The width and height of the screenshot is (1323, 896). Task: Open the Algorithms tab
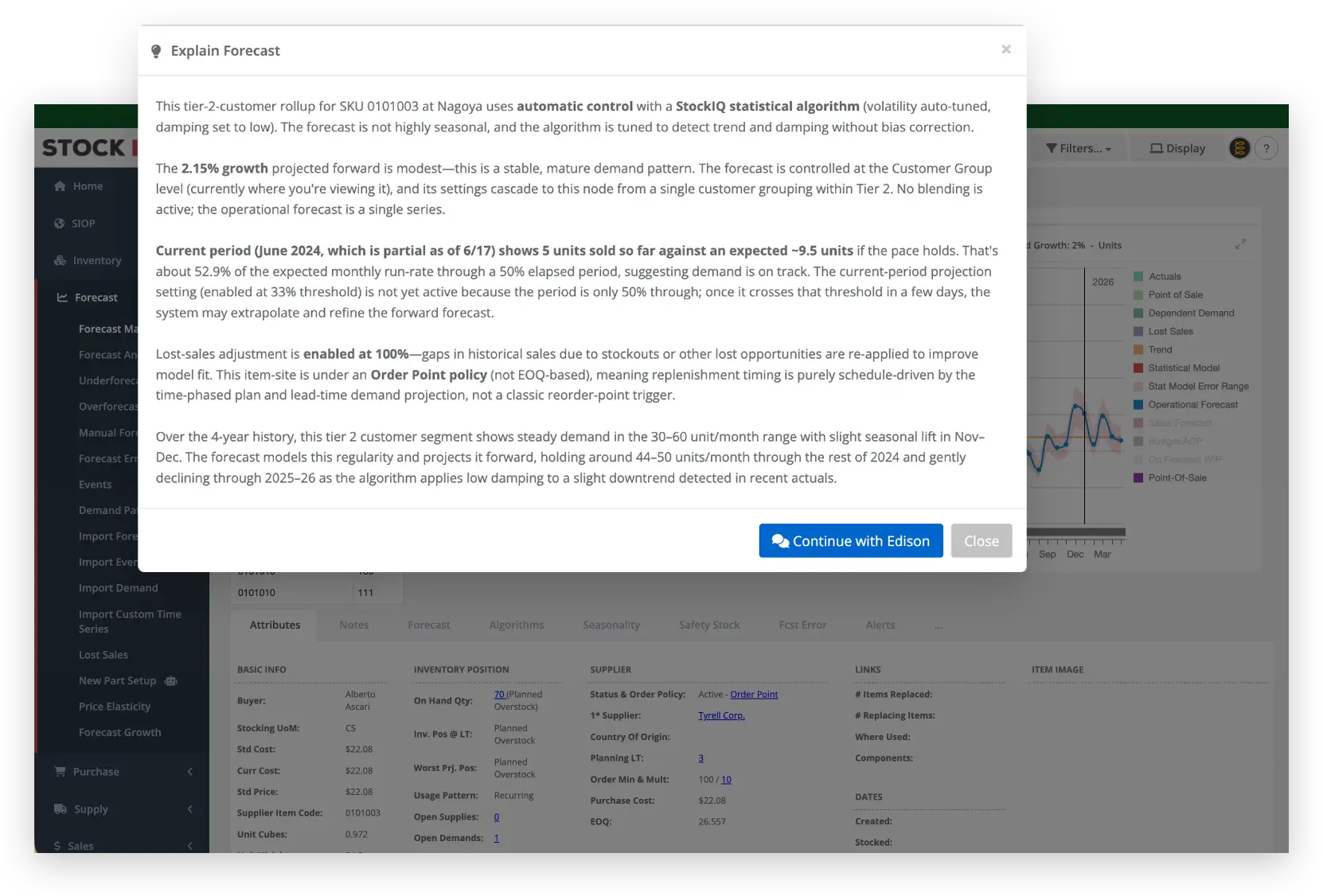point(517,625)
